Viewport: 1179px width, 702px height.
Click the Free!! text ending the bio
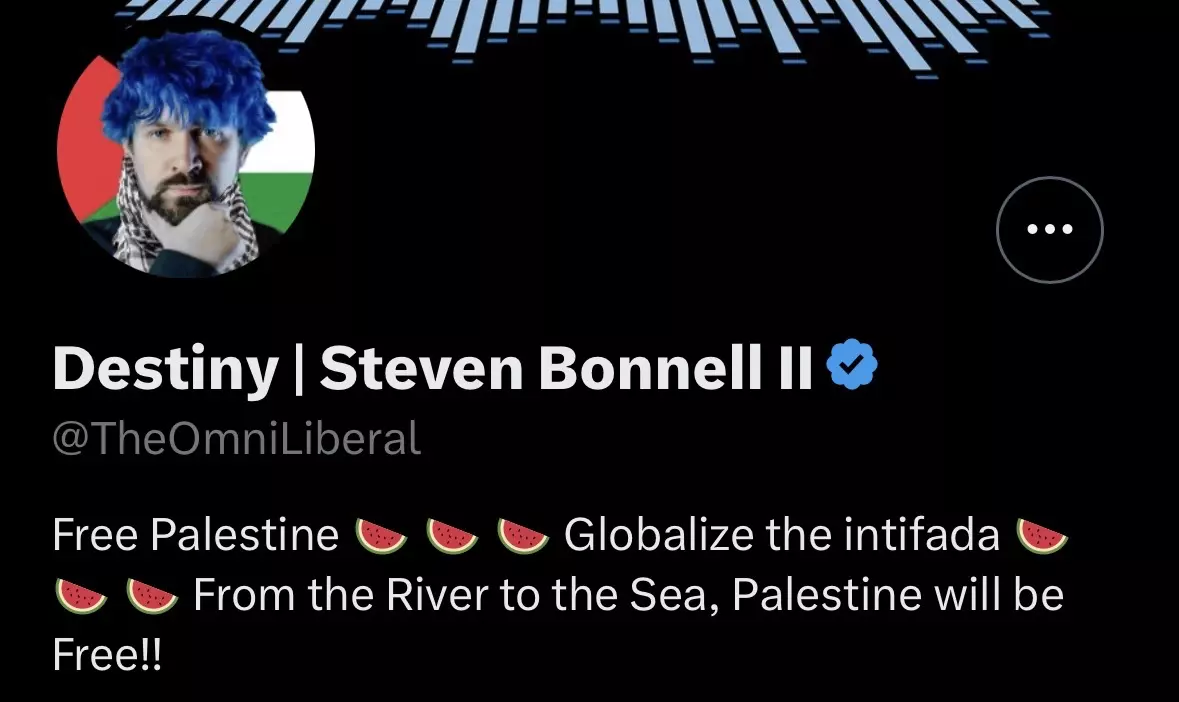point(107,655)
